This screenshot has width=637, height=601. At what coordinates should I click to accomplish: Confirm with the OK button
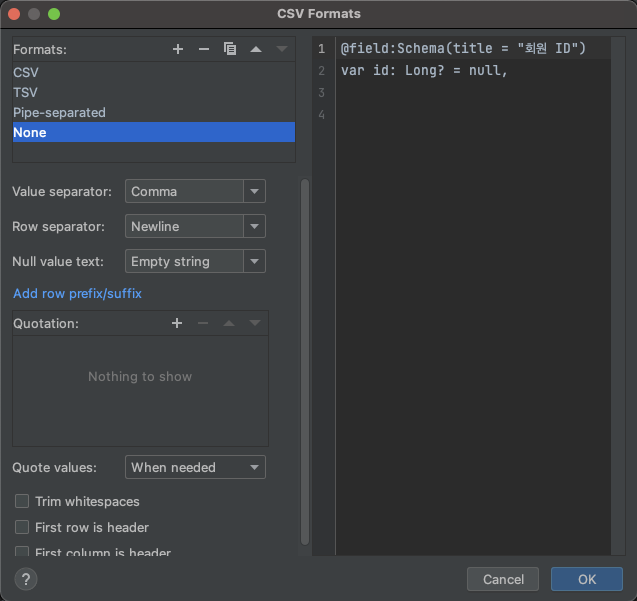tap(587, 579)
